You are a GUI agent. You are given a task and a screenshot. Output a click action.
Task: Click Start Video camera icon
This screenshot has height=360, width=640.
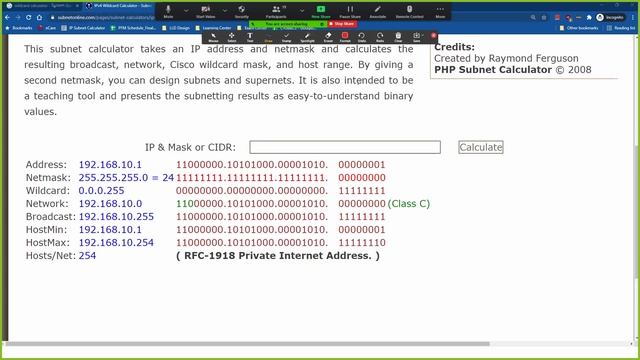tap(206, 11)
